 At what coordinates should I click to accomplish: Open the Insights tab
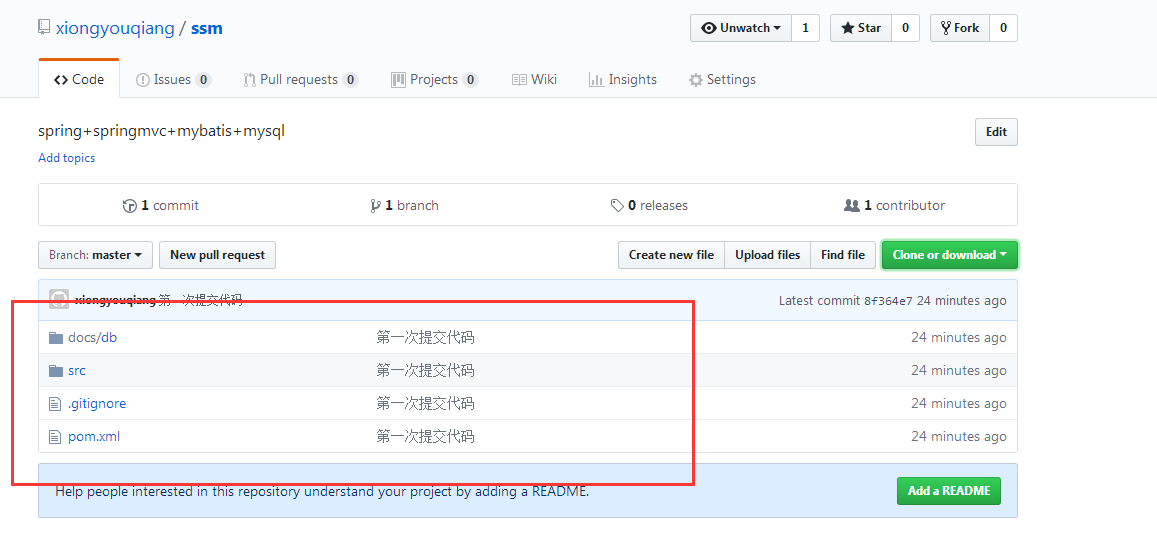(623, 80)
